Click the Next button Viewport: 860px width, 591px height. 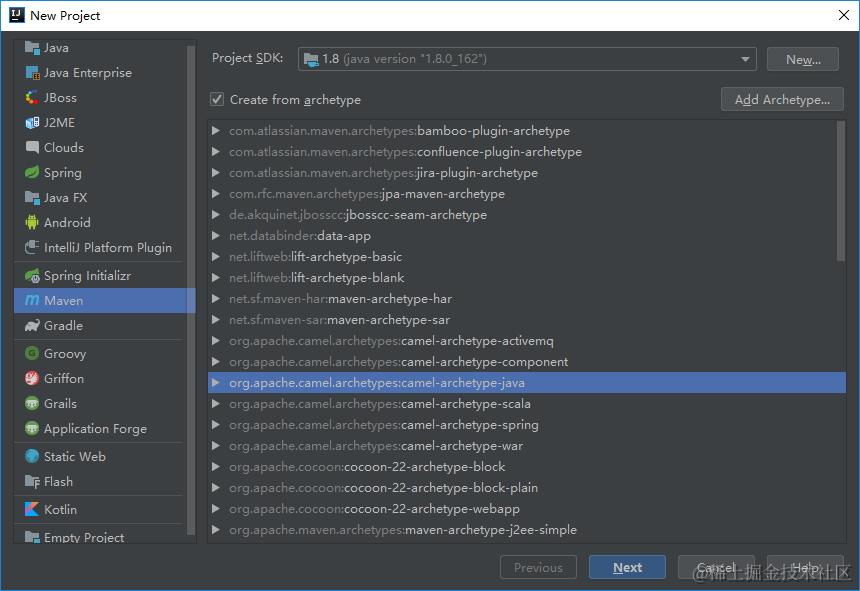coord(627,567)
